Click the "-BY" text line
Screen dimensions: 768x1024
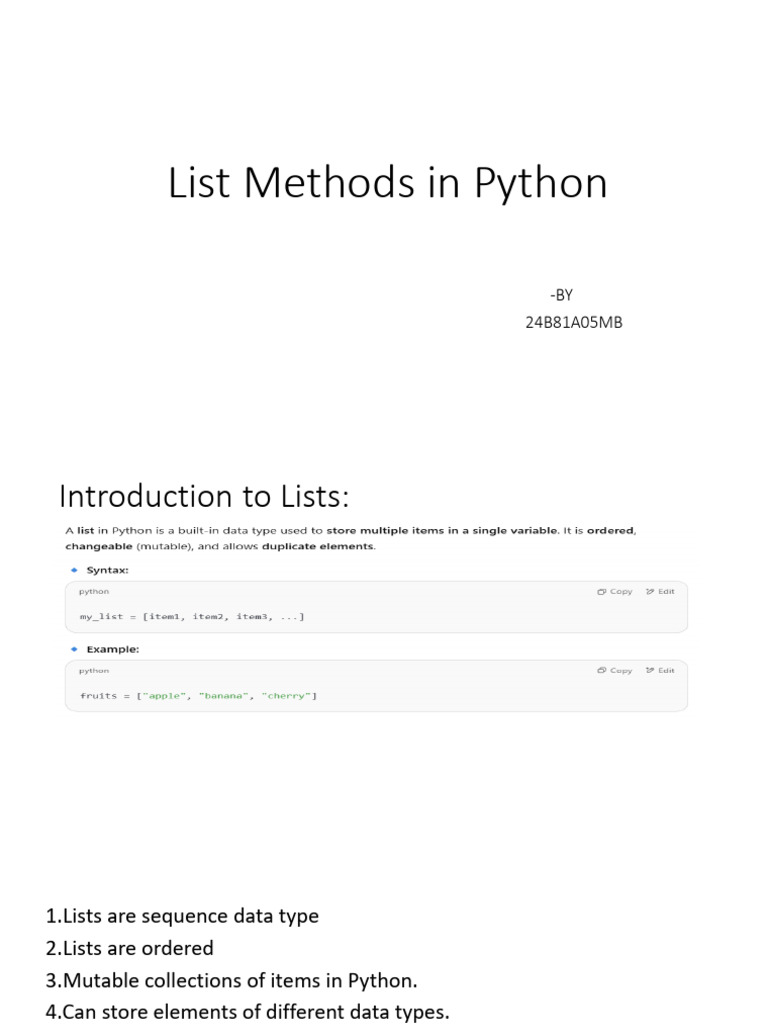(x=561, y=294)
